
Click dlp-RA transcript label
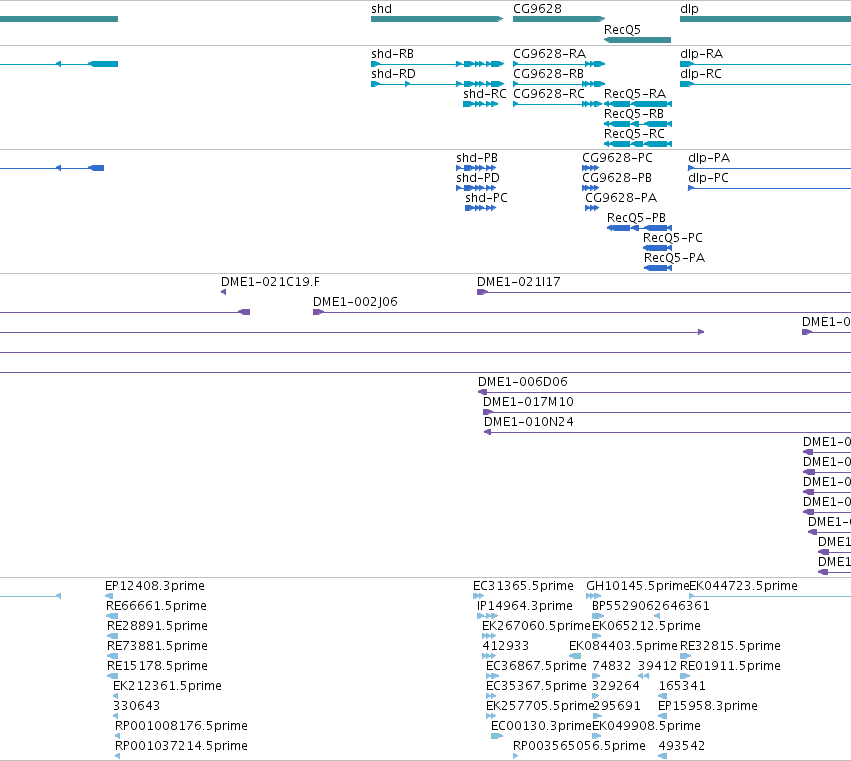701,54
